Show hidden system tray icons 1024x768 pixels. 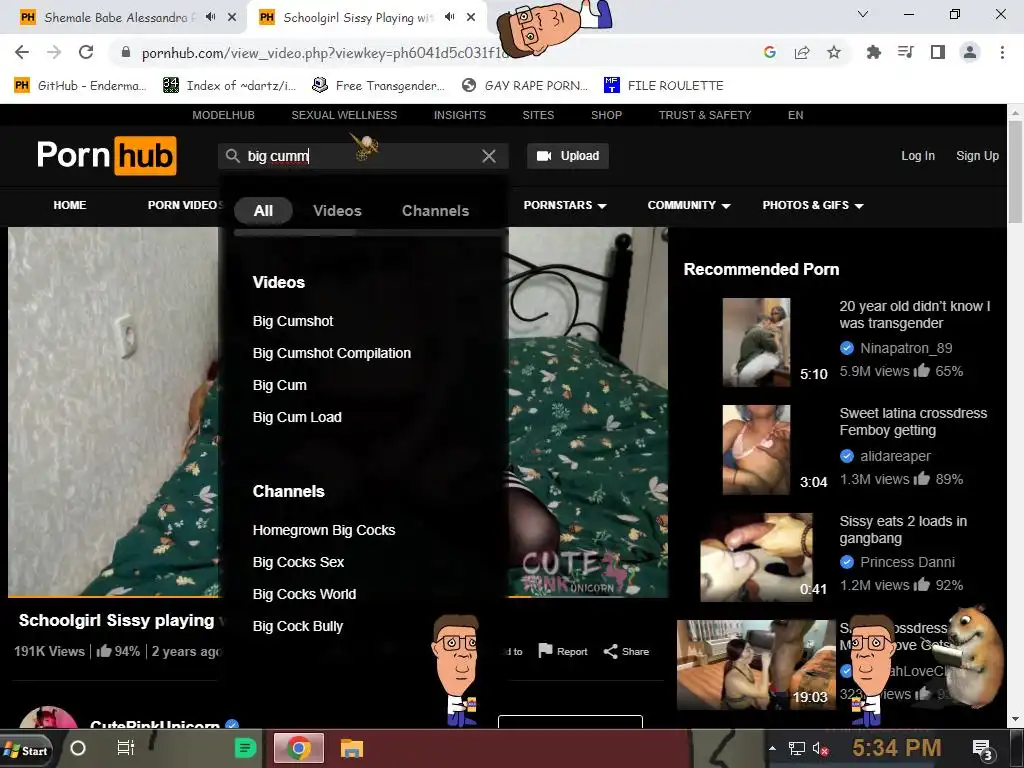773,748
